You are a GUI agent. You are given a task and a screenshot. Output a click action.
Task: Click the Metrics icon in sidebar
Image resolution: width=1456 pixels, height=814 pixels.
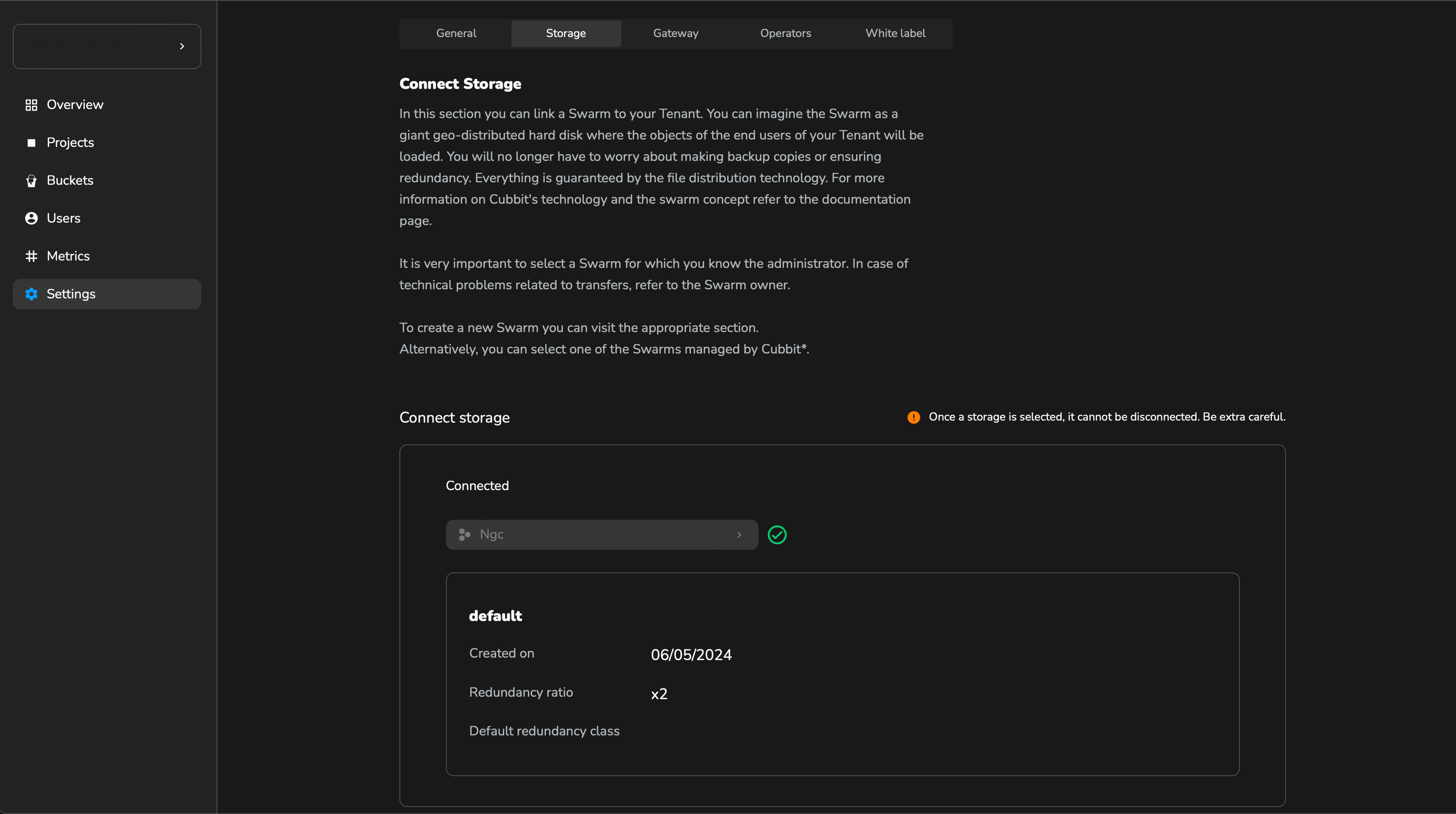click(31, 256)
